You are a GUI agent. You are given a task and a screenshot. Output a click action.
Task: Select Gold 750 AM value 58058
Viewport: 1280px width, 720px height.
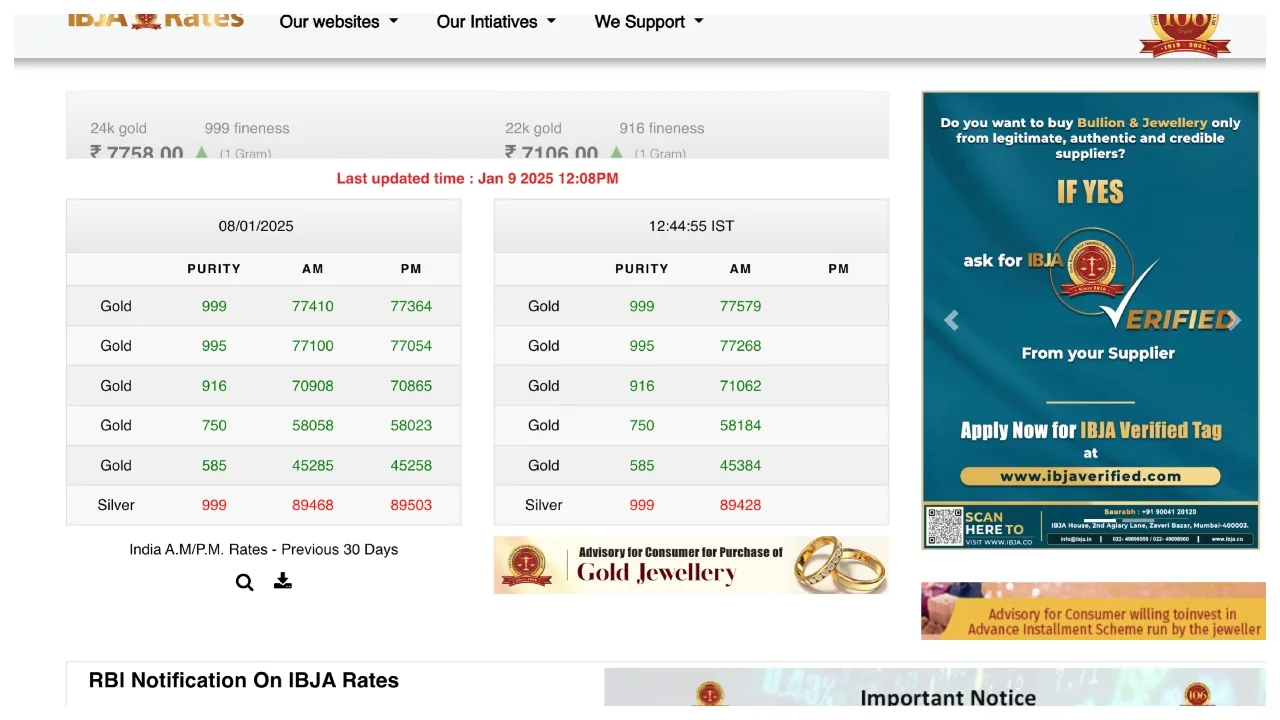click(x=313, y=425)
